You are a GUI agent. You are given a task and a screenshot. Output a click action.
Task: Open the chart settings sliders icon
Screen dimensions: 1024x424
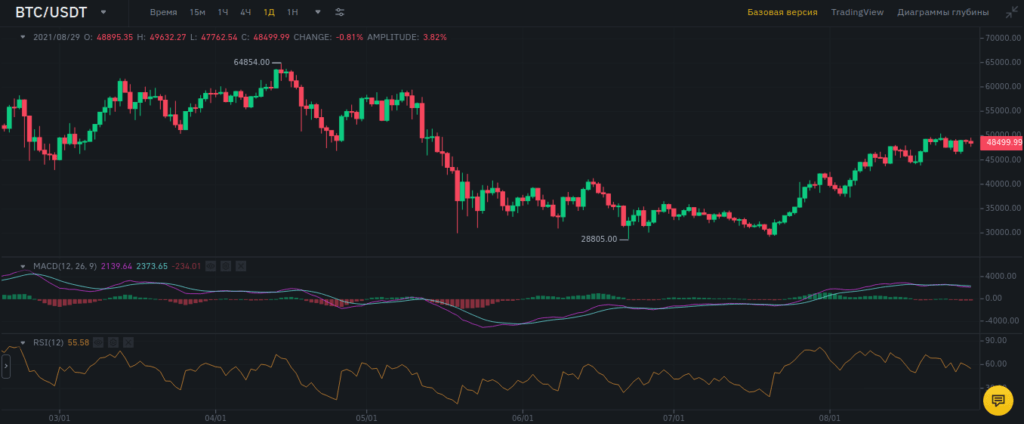340,13
